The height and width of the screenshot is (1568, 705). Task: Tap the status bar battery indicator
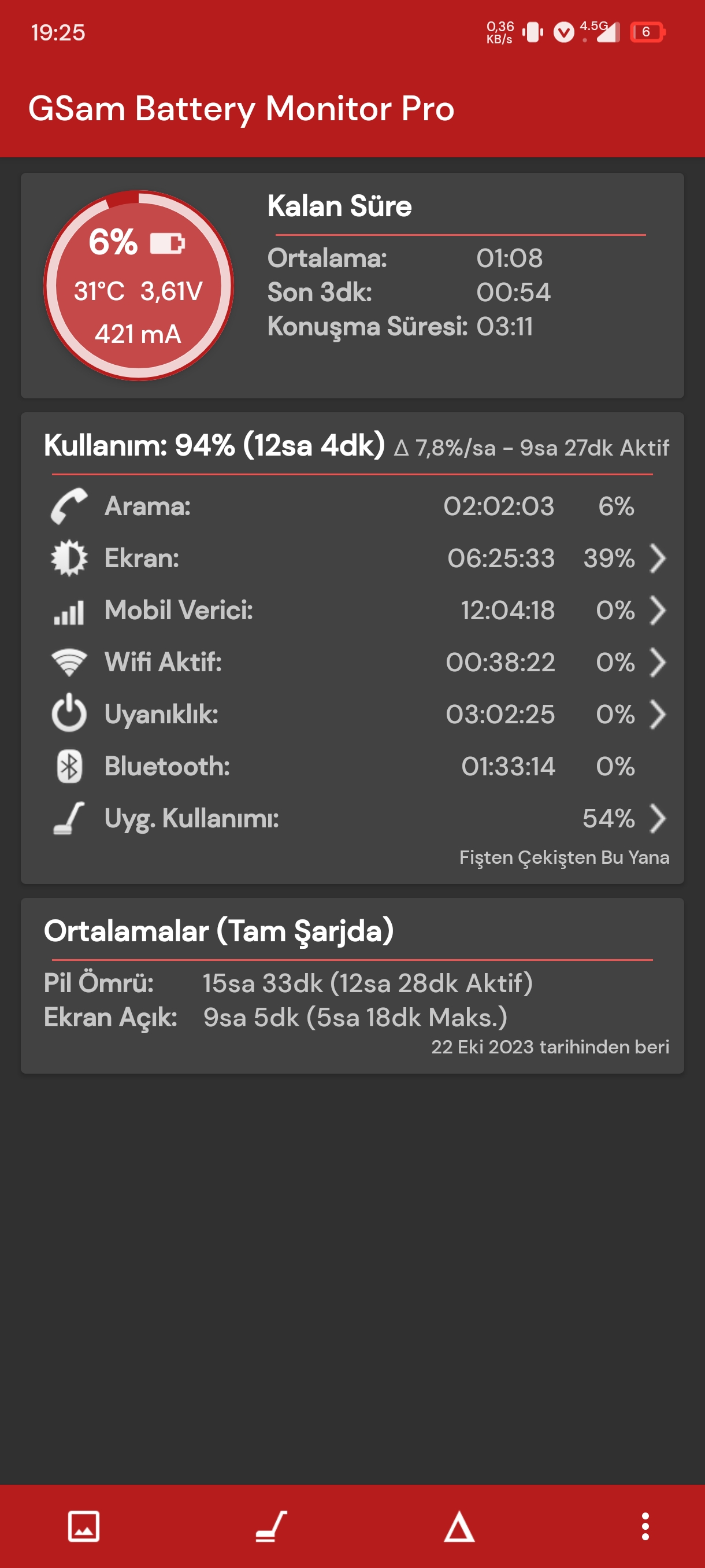(x=647, y=32)
